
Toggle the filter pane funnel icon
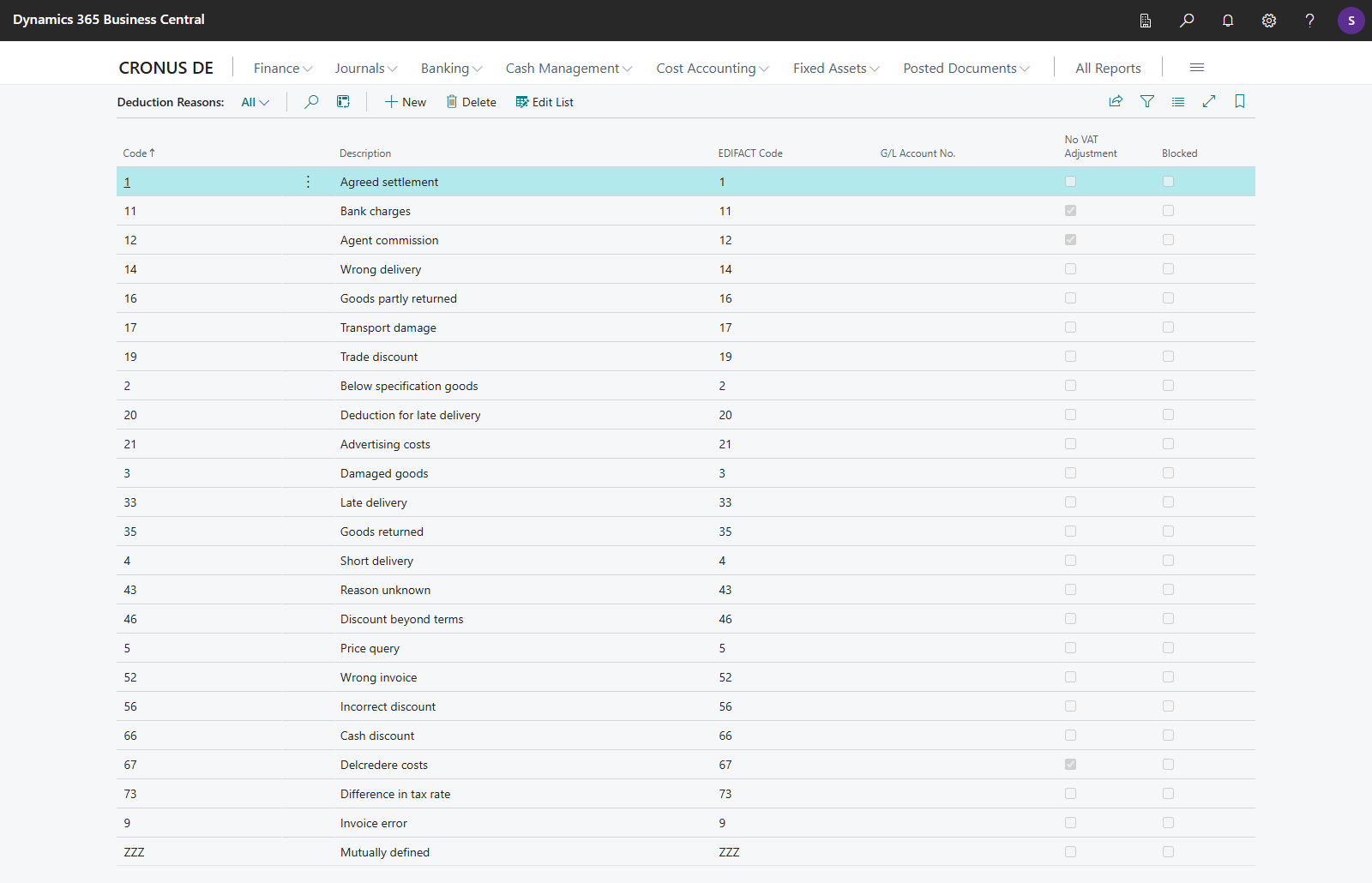pyautogui.click(x=1146, y=101)
